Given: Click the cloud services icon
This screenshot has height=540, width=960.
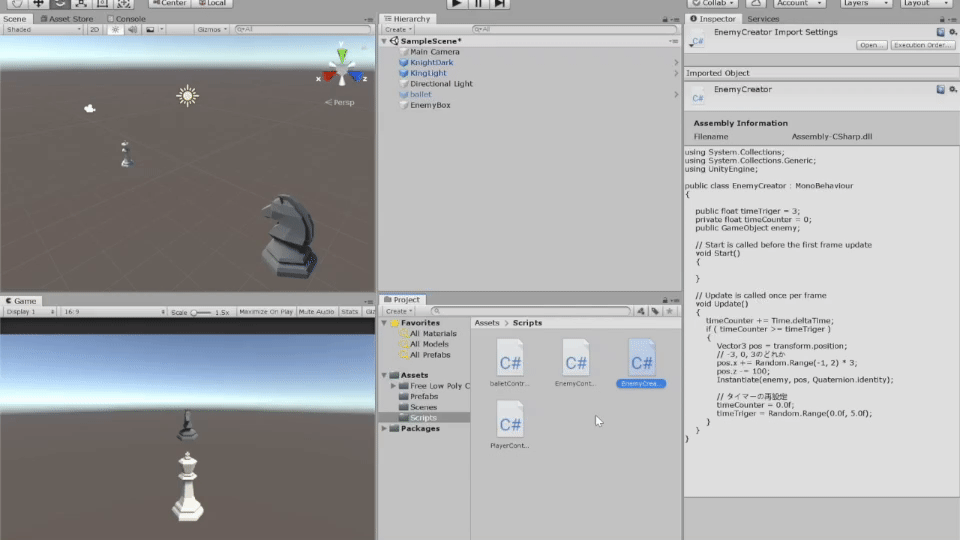Looking at the screenshot, I should (757, 3).
